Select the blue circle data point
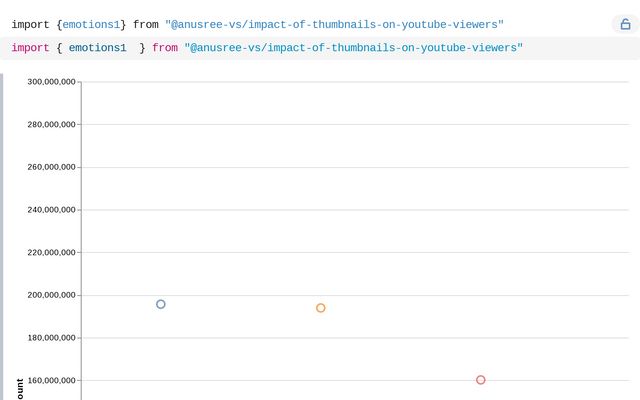Screen dimensions: 640x400 tap(161, 304)
